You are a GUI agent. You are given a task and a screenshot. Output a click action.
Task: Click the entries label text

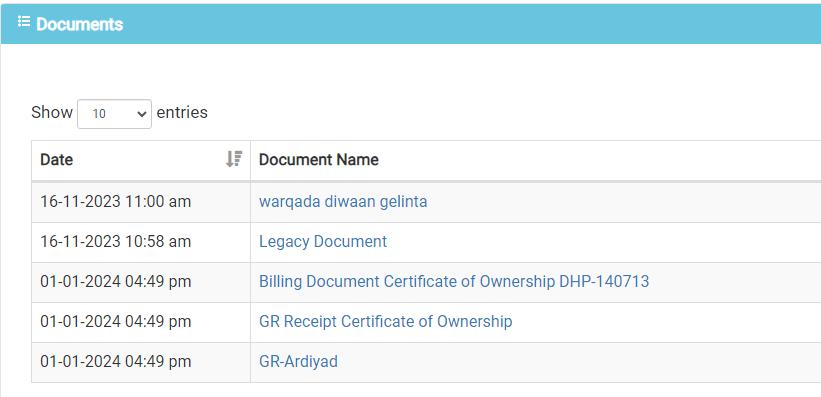(182, 113)
